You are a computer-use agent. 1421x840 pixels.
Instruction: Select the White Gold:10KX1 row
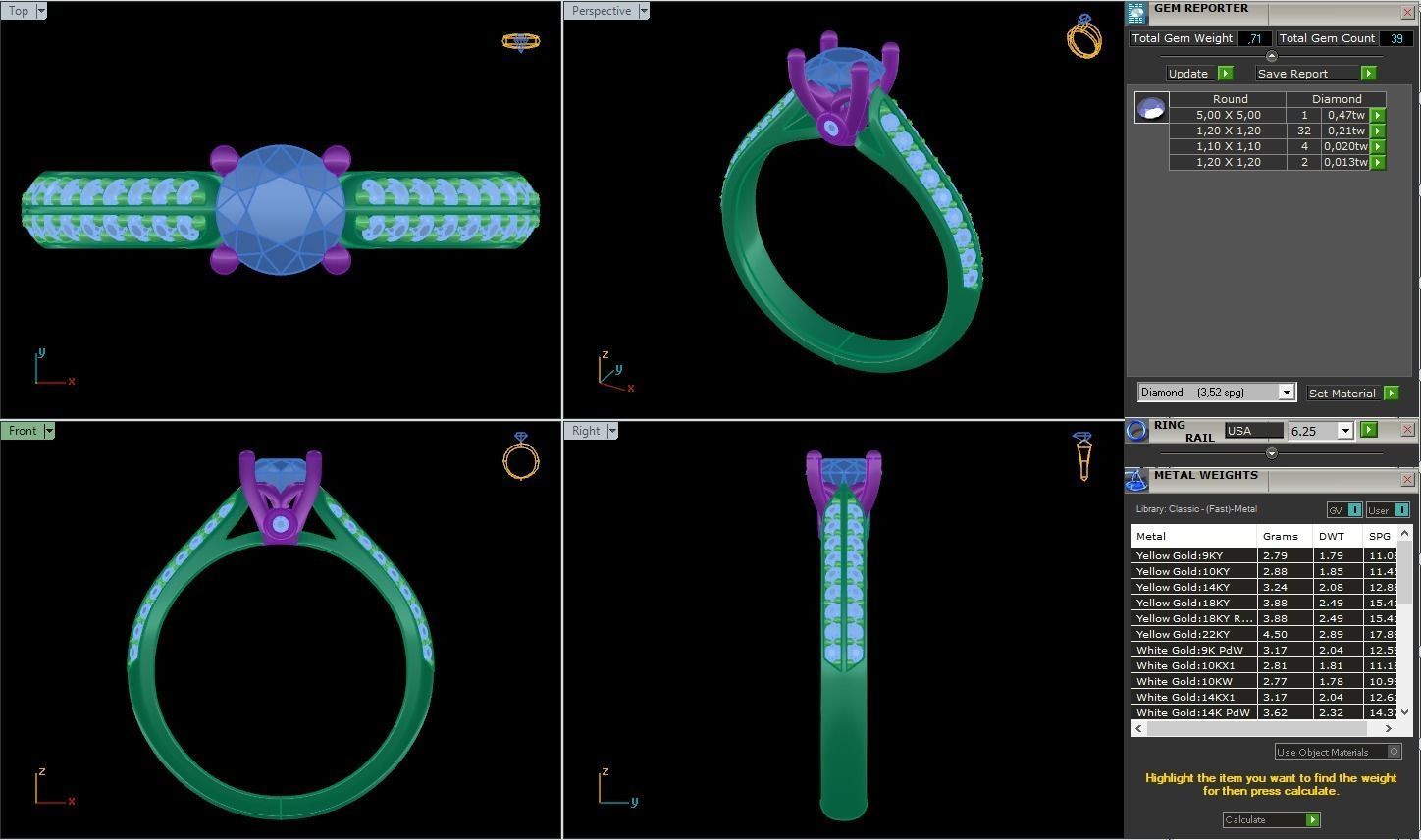[1264, 665]
